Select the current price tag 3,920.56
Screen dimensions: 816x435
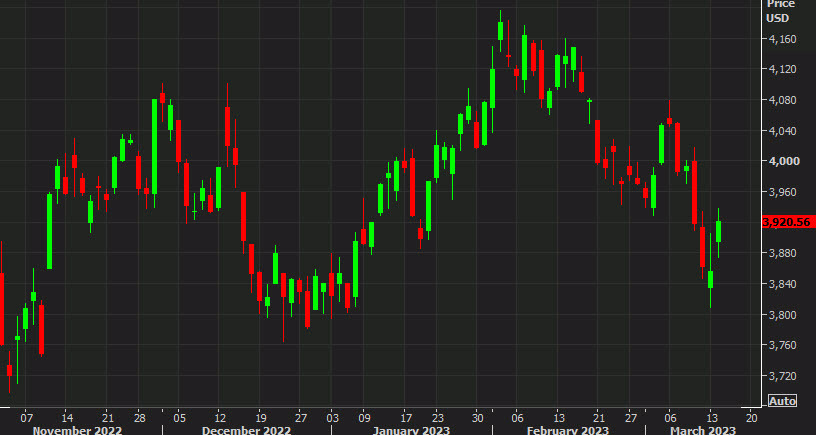click(788, 222)
